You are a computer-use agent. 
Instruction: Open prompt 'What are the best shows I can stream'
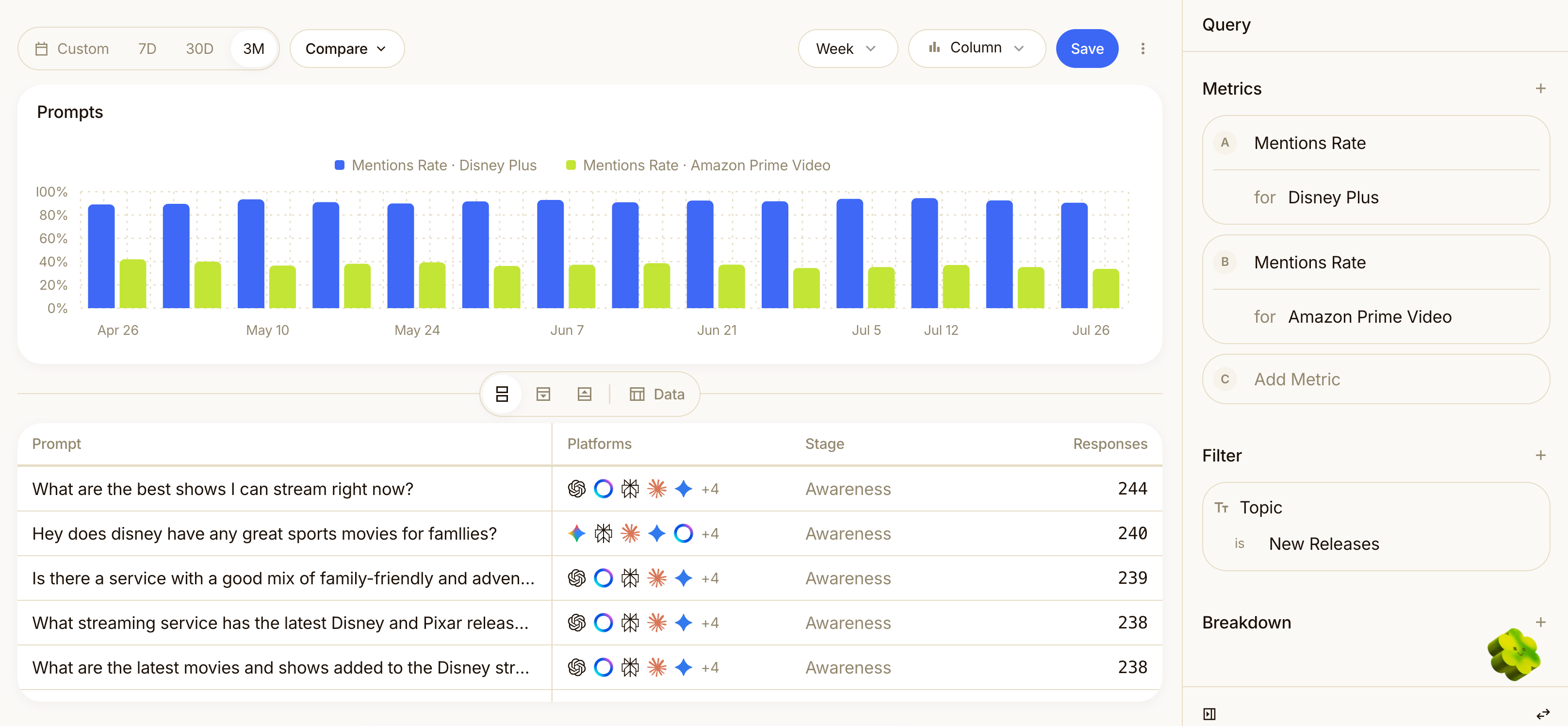point(223,489)
